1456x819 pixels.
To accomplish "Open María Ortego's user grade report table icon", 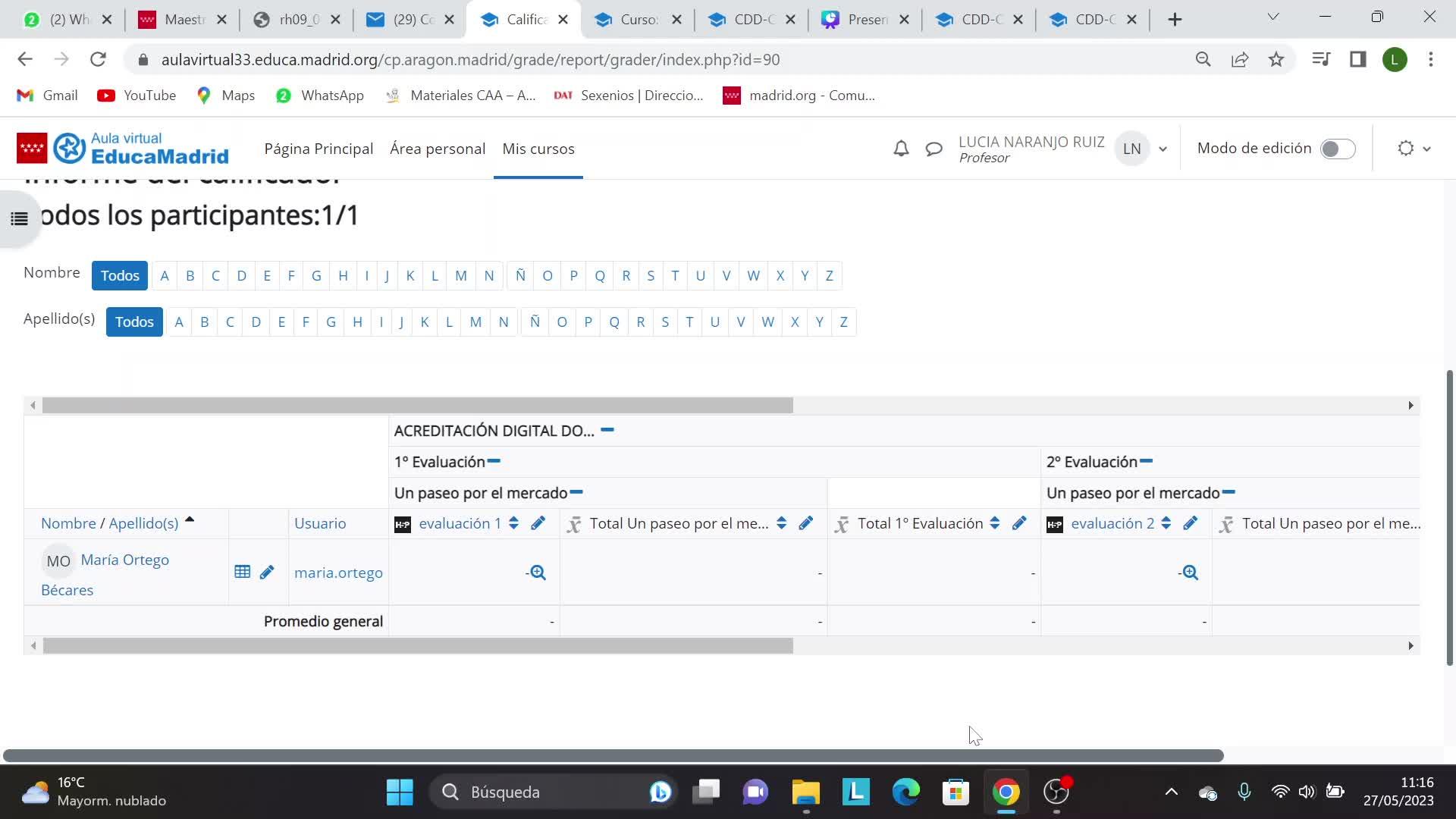I will (242, 572).
